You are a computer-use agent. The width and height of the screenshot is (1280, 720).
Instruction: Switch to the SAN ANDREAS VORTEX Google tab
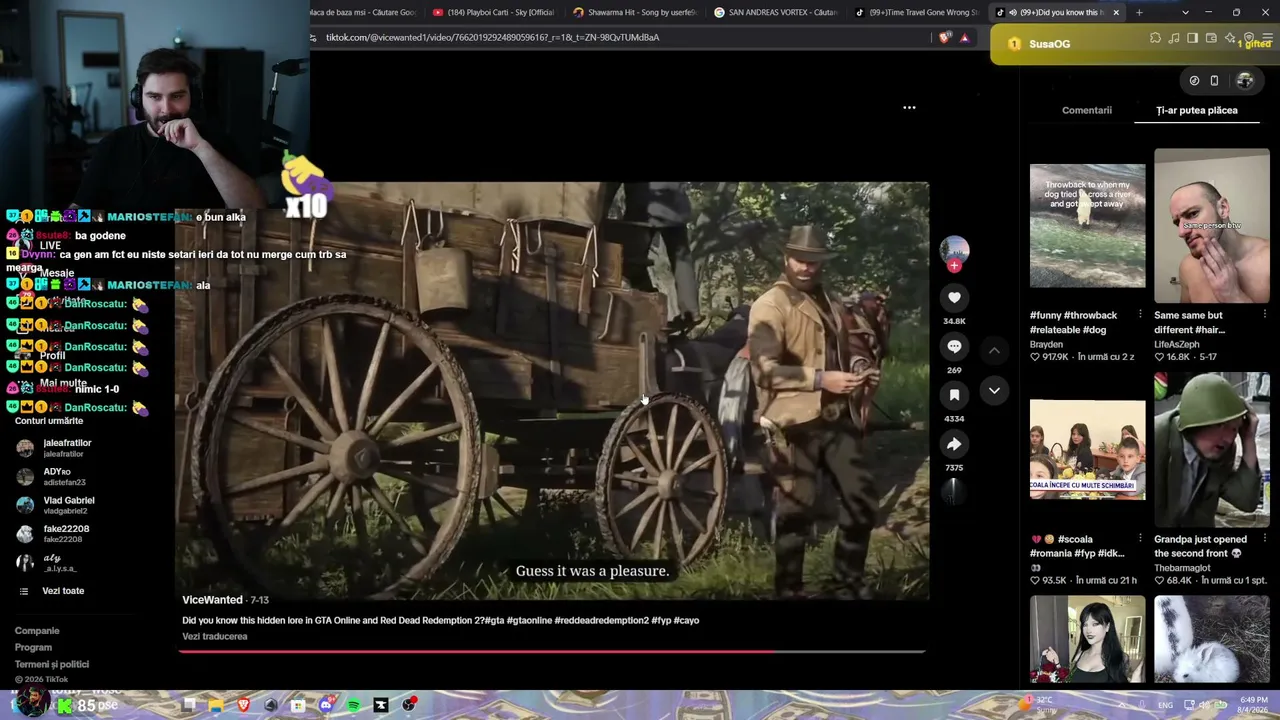[x=774, y=12]
